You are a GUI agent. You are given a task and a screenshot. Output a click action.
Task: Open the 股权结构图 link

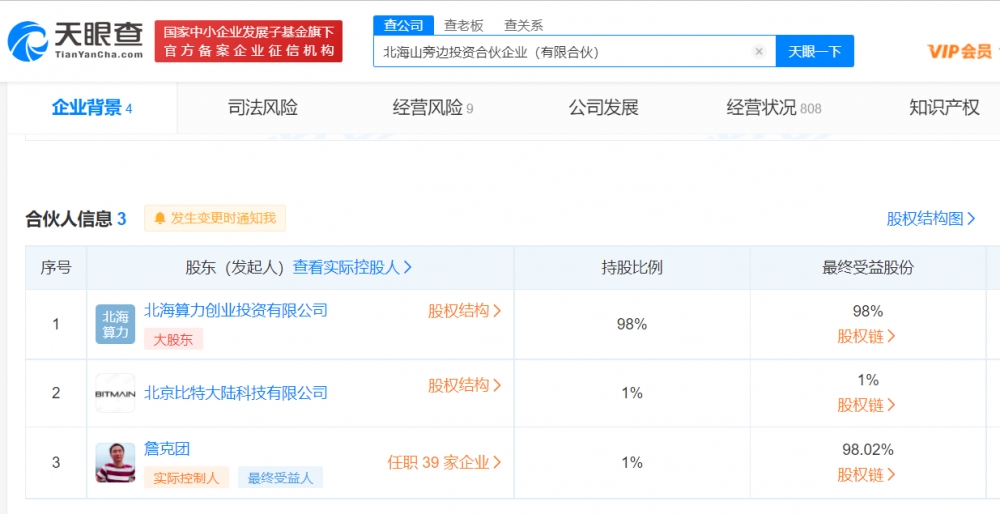tap(930, 219)
